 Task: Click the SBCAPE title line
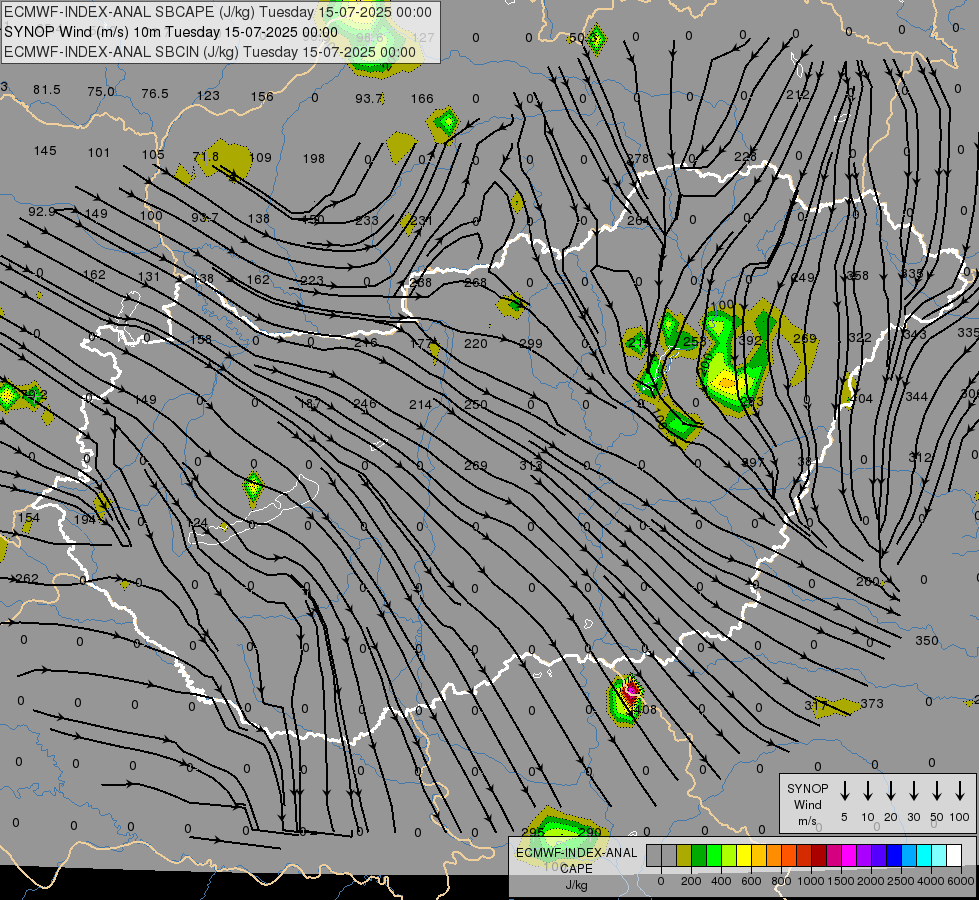(x=217, y=12)
